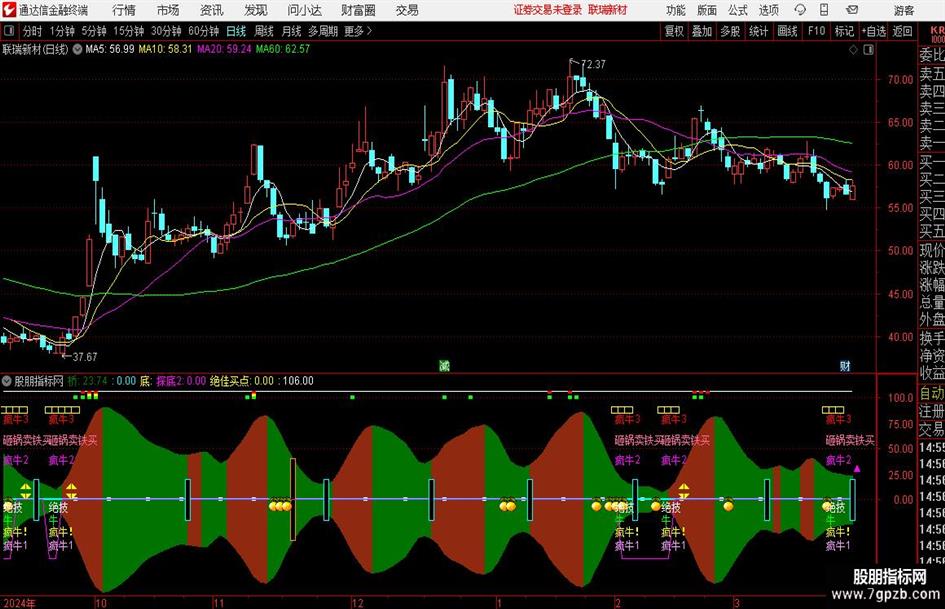
Task: Click the green 减 marker on chart
Action: (x=444, y=365)
